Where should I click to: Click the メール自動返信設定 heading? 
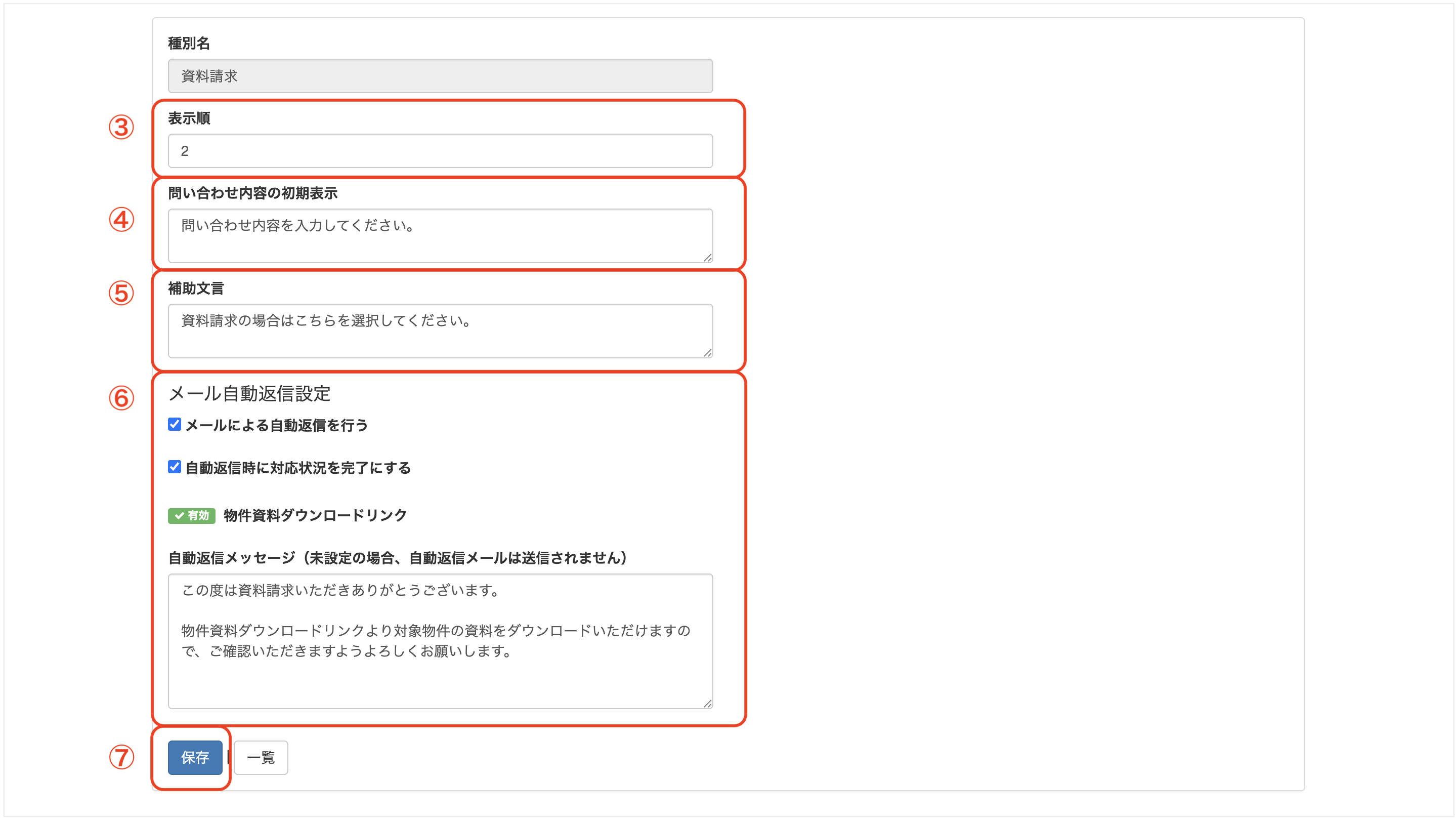coord(249,393)
